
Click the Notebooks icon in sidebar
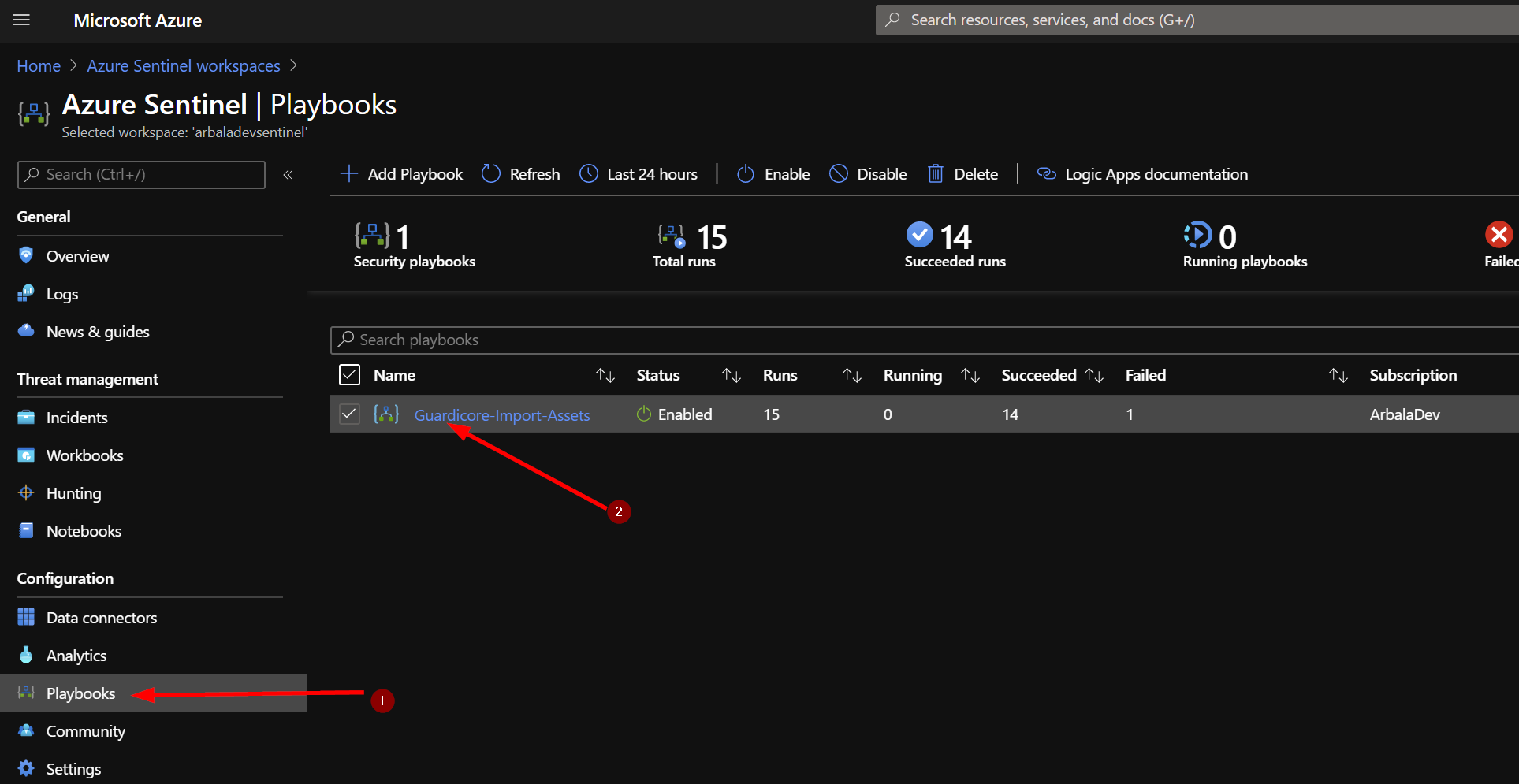[26, 530]
